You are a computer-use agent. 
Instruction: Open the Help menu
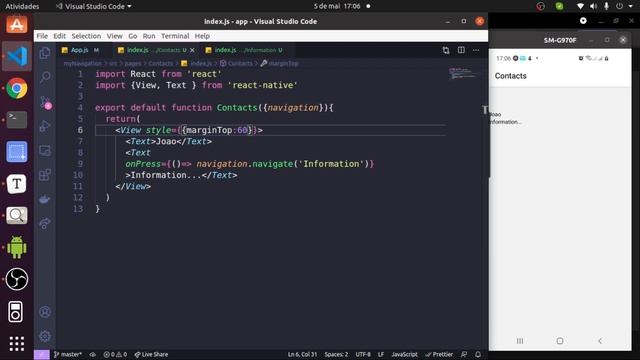pos(202,36)
